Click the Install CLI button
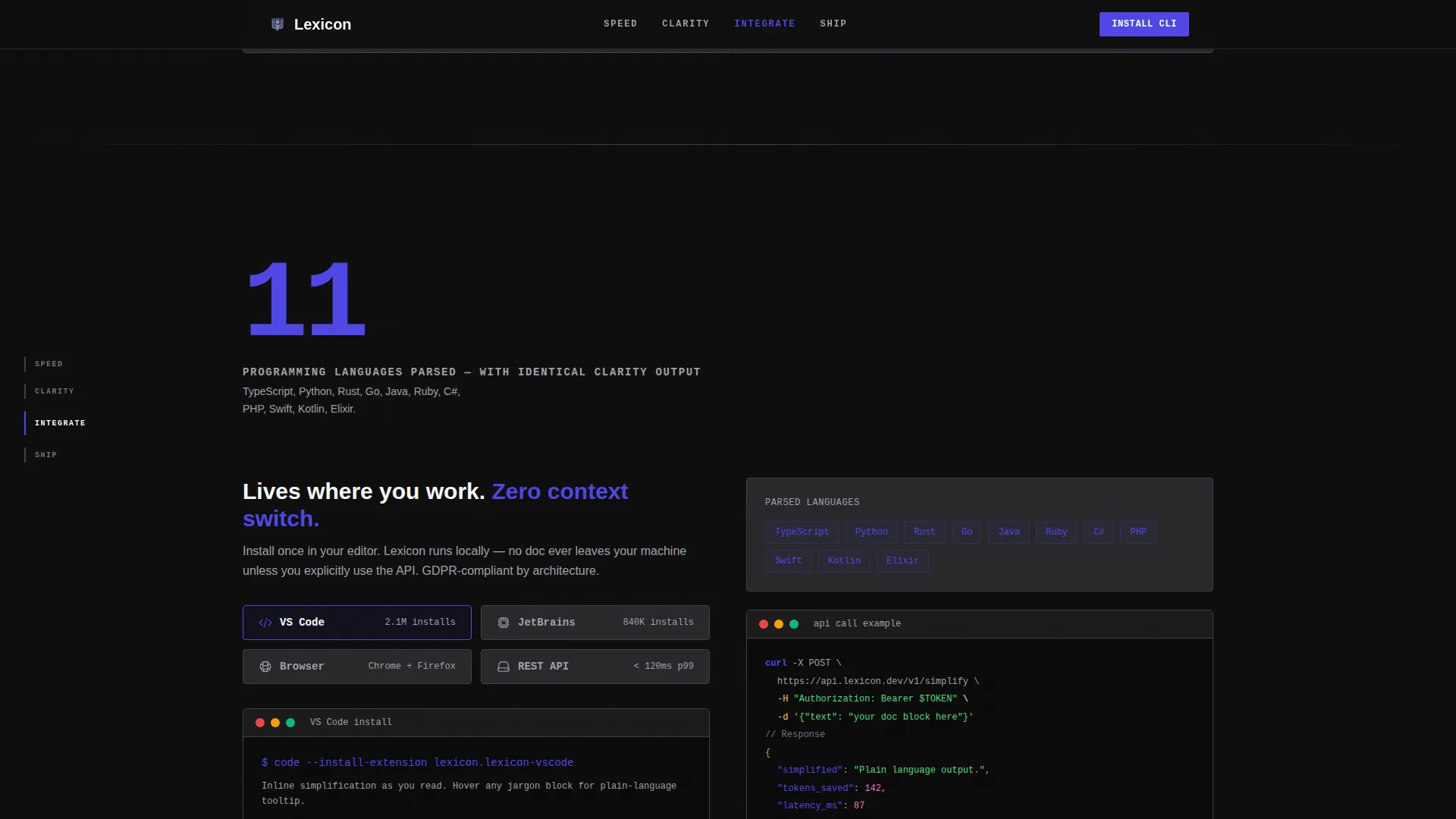The width and height of the screenshot is (1456, 819). 1144,24
